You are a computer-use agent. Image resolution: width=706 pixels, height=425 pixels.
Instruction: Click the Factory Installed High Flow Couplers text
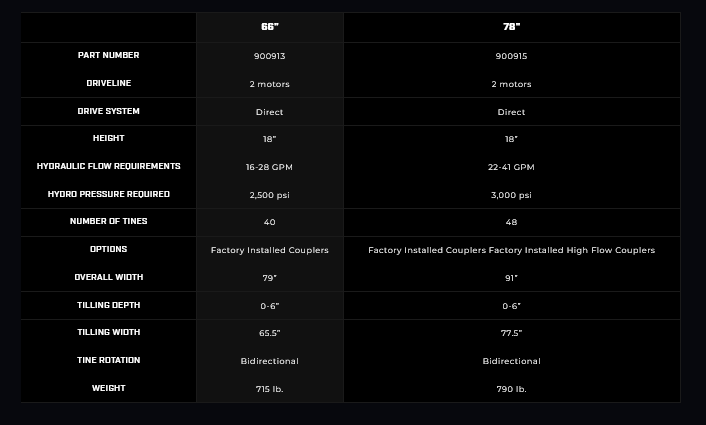[572, 250]
